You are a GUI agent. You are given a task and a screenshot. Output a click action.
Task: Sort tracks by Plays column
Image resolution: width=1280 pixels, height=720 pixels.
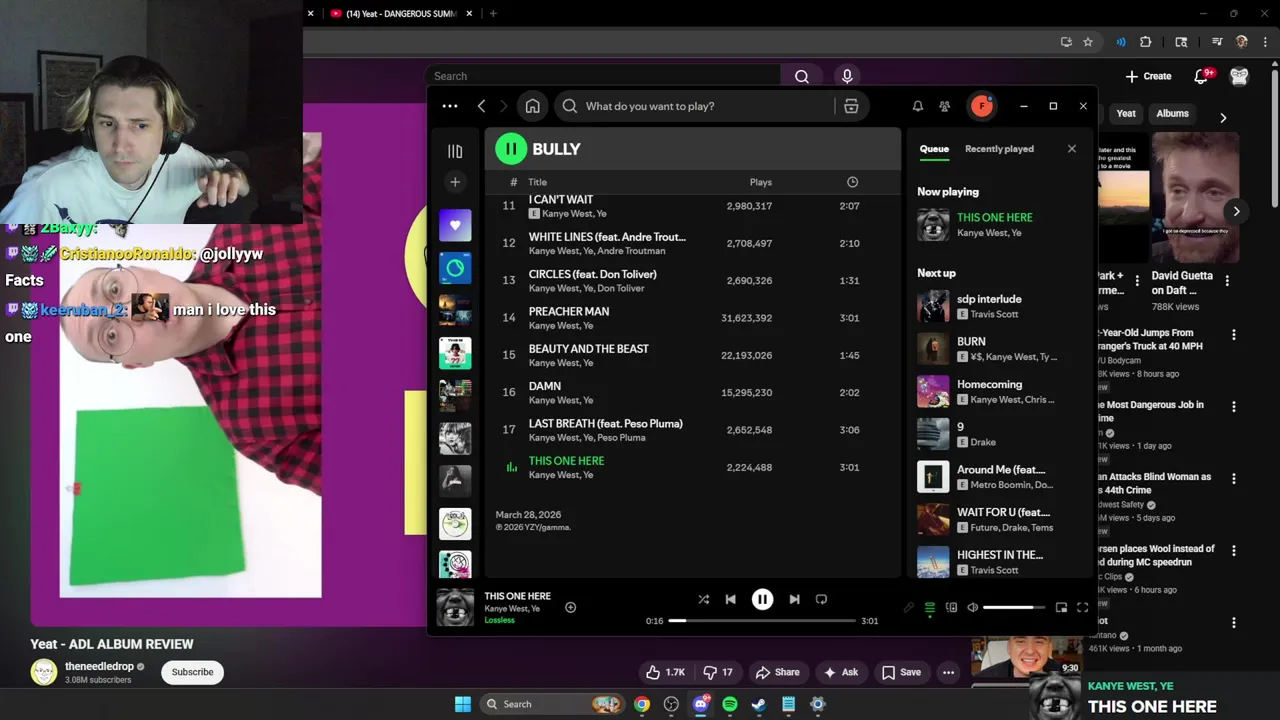tap(760, 182)
